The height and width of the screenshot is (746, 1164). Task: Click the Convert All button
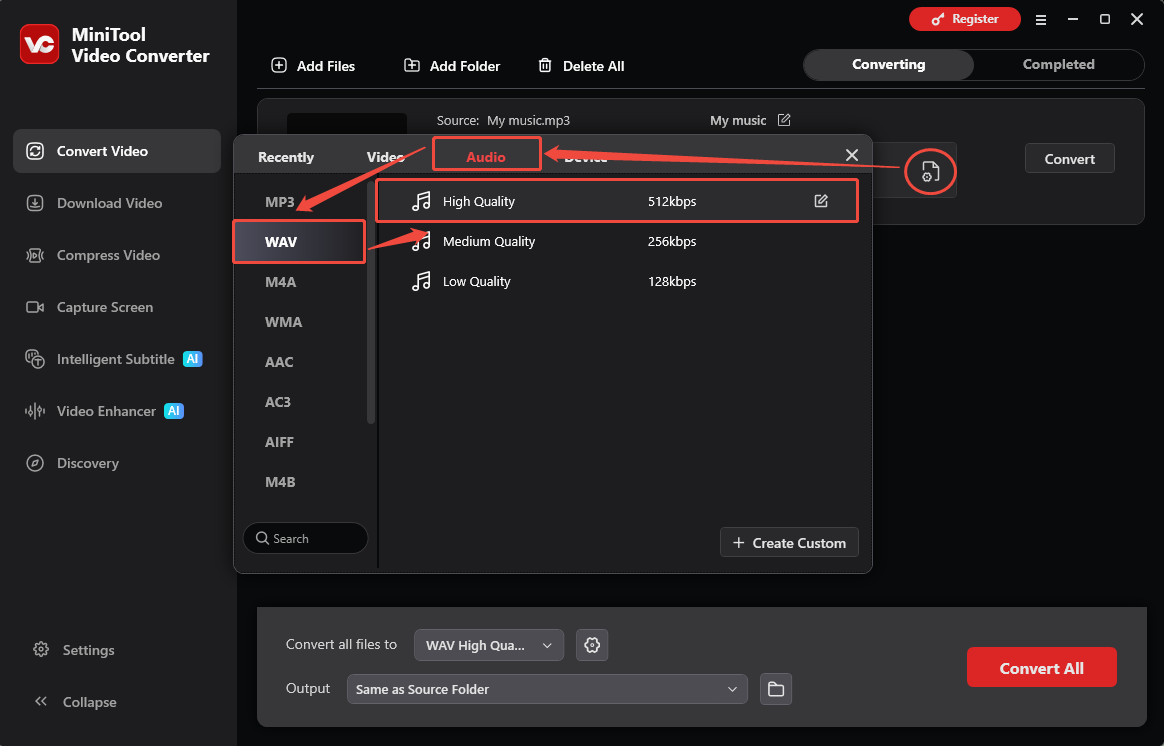1042,667
